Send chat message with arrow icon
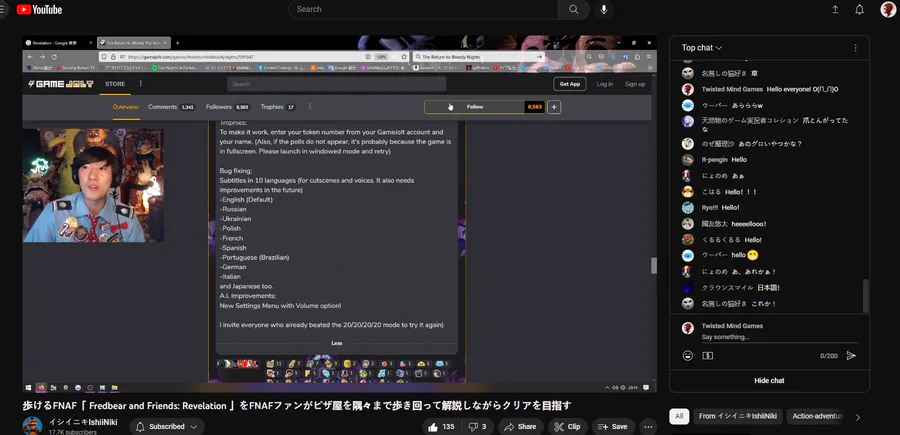 (x=851, y=356)
